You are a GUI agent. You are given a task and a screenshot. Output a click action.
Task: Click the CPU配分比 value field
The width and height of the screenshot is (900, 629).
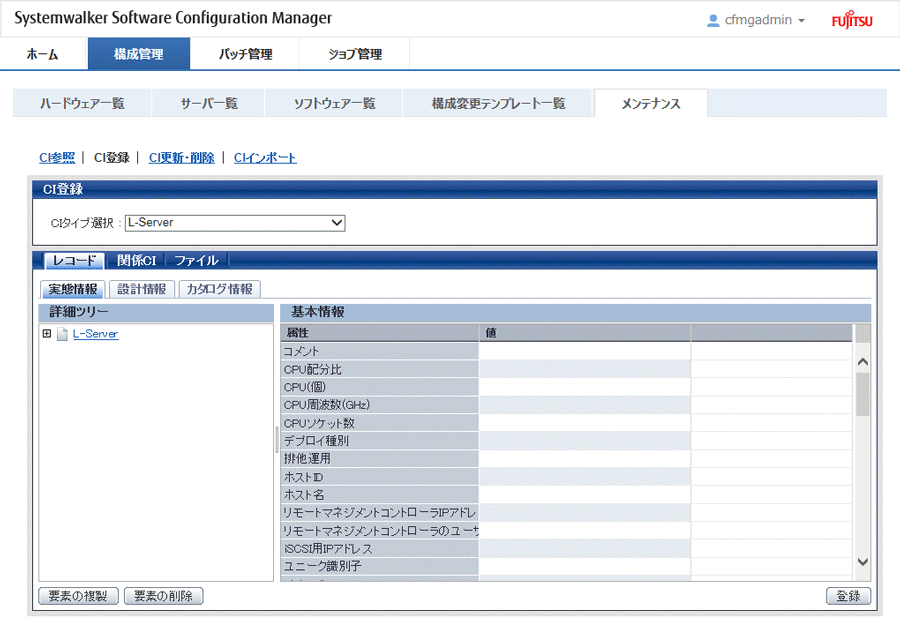[x=584, y=369]
